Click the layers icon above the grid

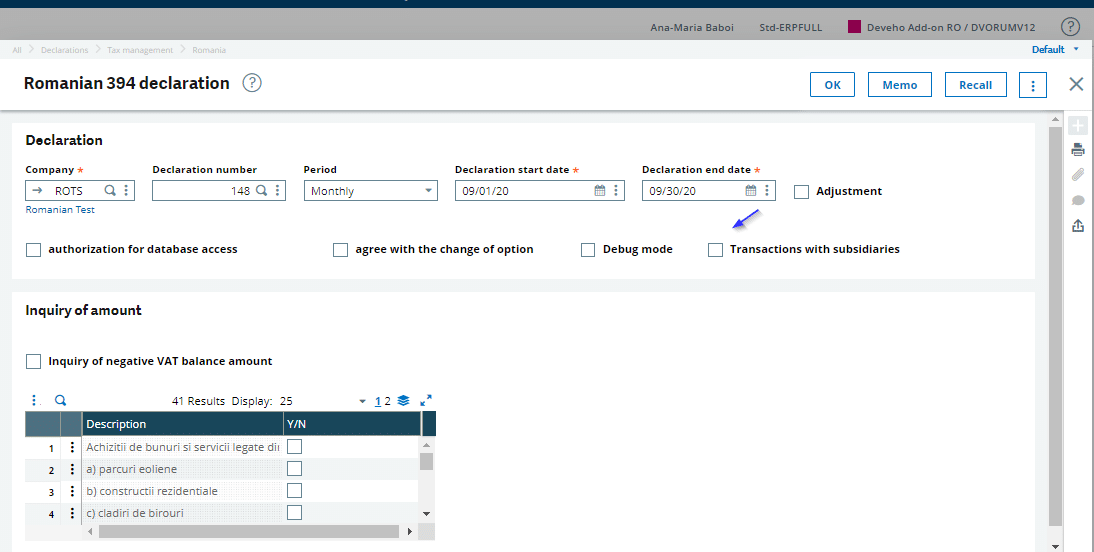(403, 401)
